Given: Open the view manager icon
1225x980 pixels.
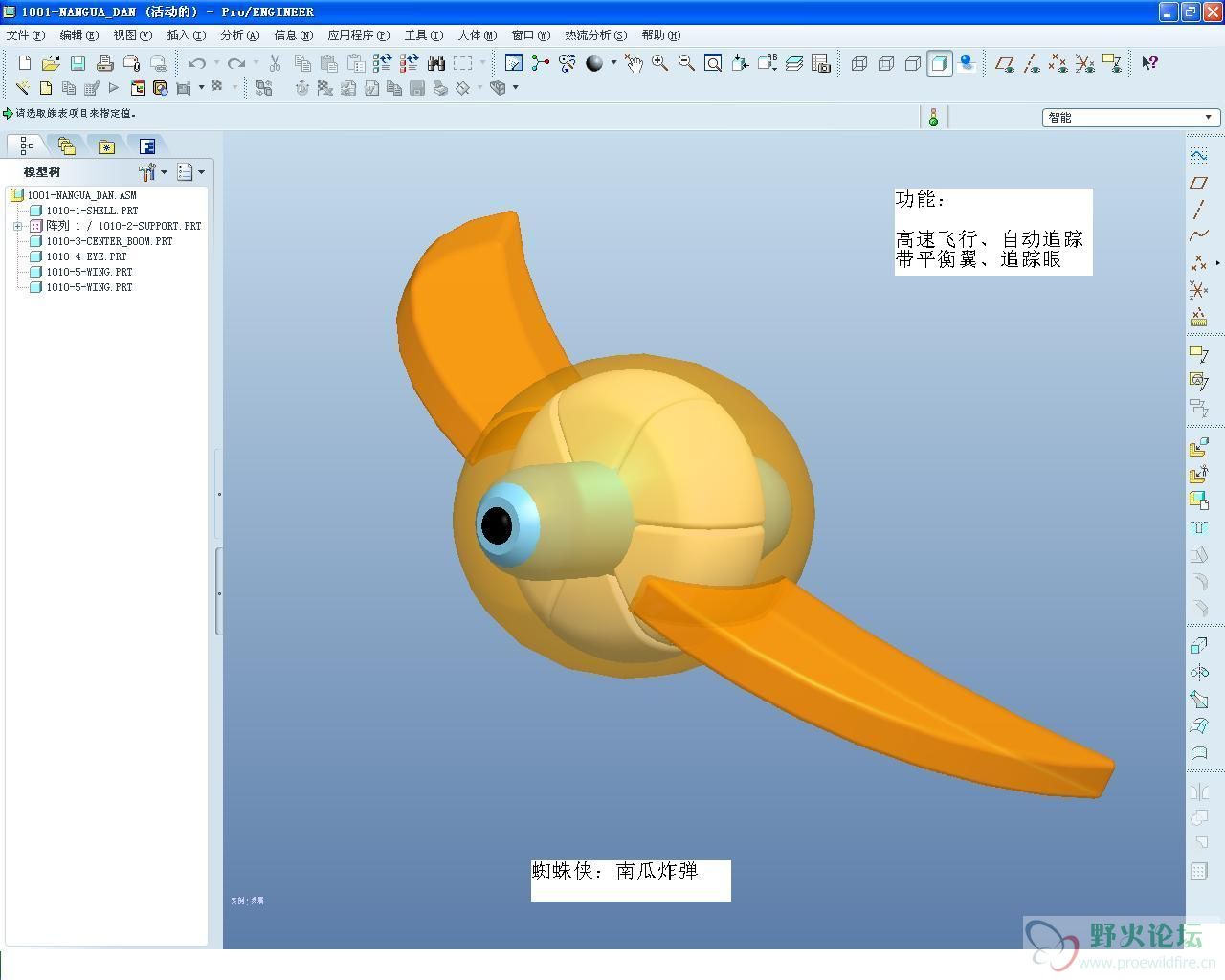Looking at the screenshot, I should coord(820,63).
